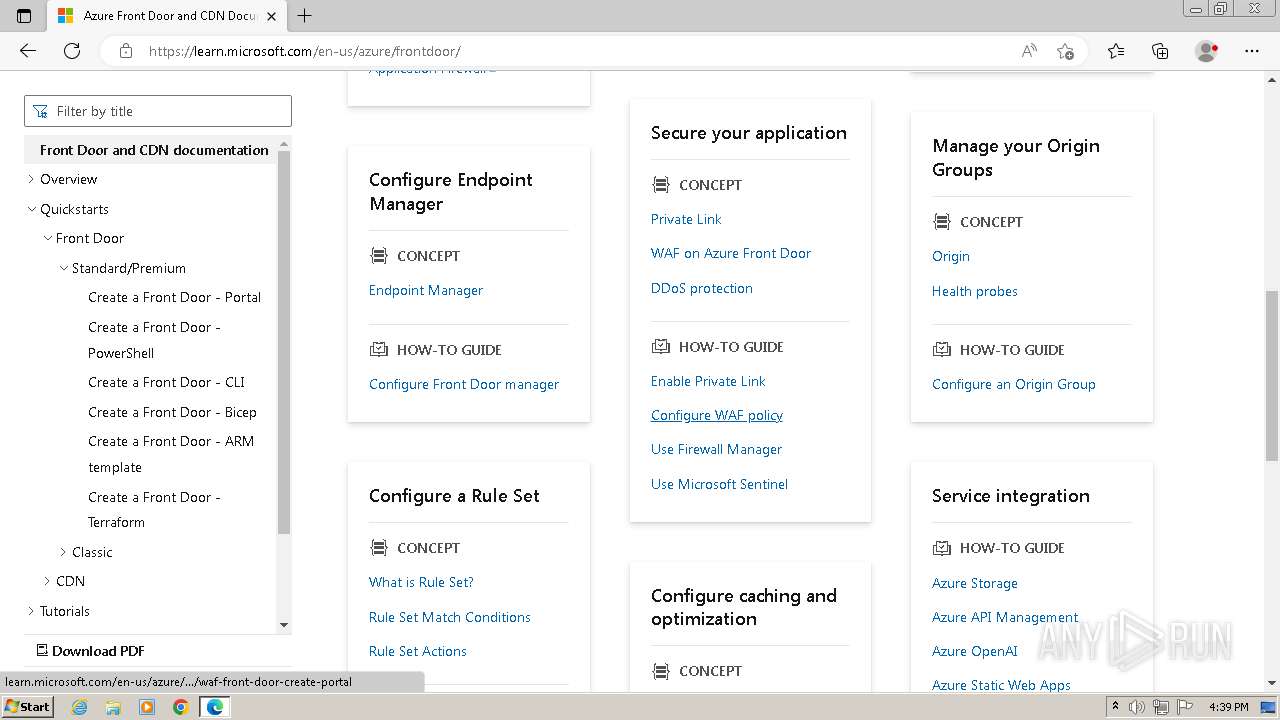Open the browser Settings and more menu
Viewport: 1280px width, 720px height.
tap(1252, 51)
